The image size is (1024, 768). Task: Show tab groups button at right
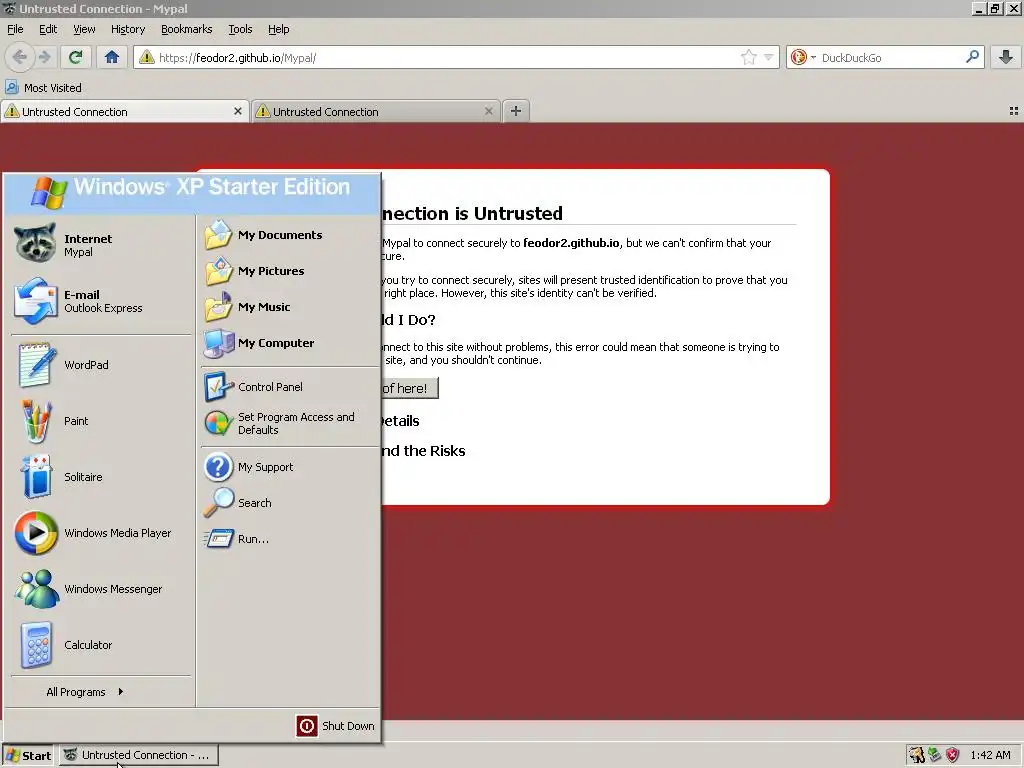(x=1014, y=111)
